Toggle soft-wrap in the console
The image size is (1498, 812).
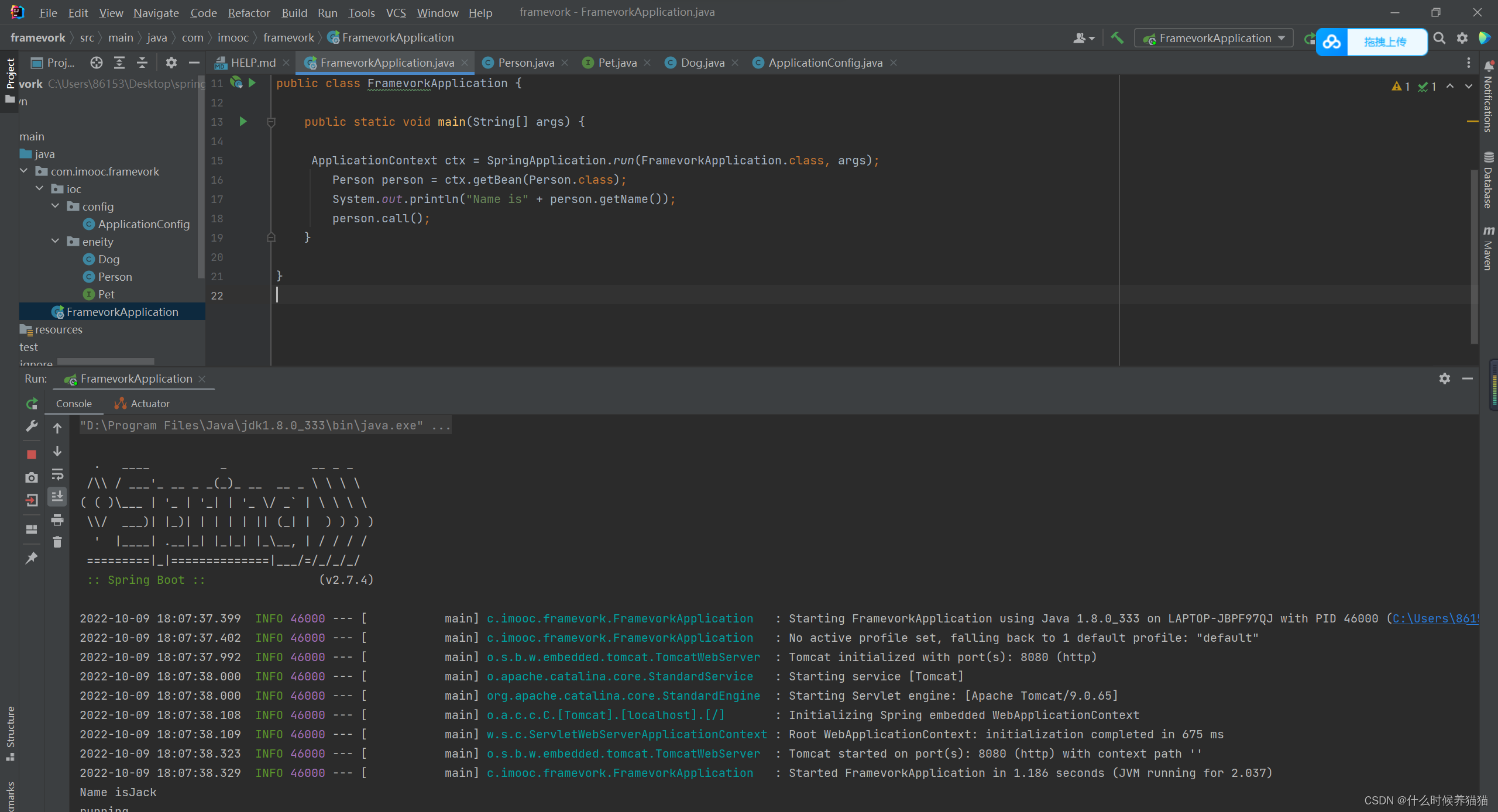pyautogui.click(x=57, y=474)
